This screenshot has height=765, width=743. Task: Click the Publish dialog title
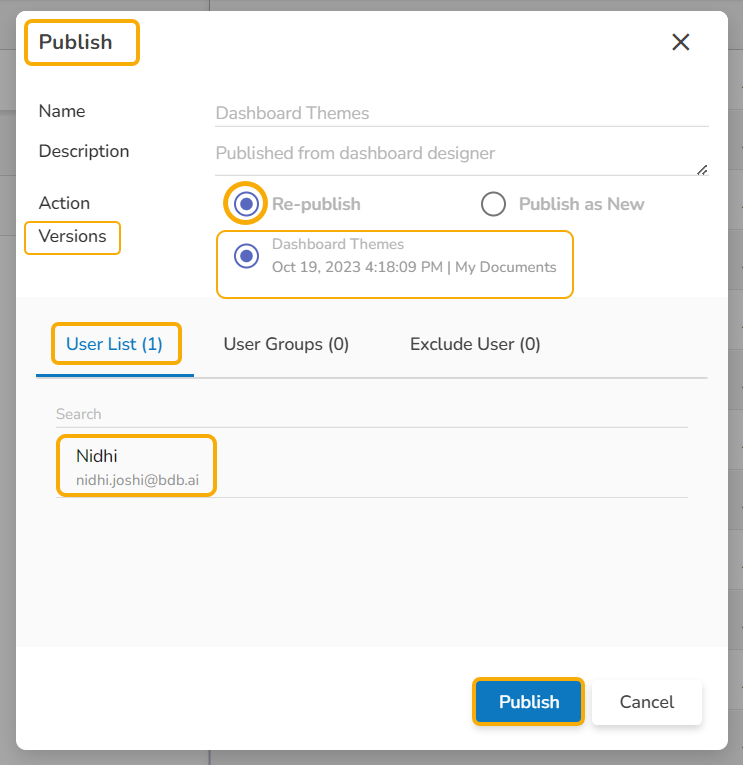(76, 43)
